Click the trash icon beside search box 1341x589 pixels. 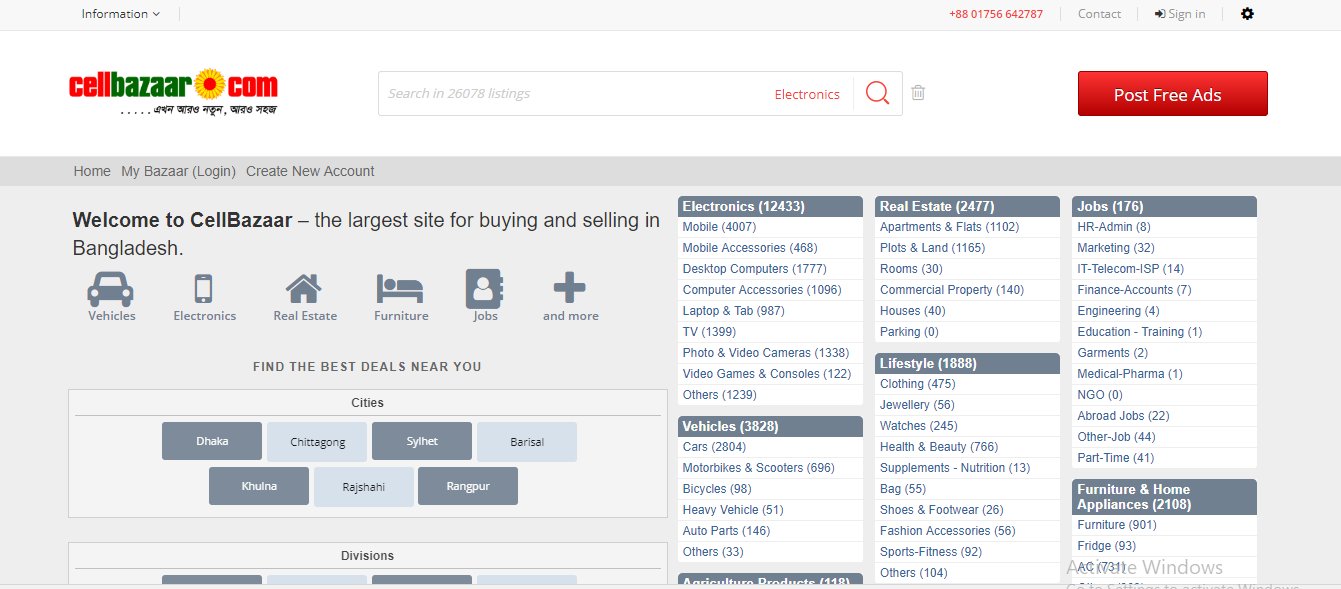(918, 93)
